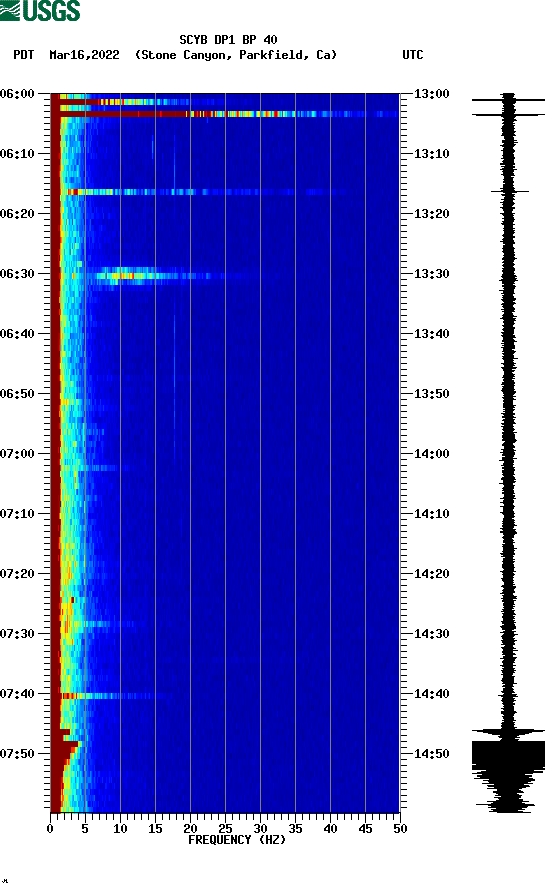Click the spectrogram event streak near 13:16

[x=205, y=192]
